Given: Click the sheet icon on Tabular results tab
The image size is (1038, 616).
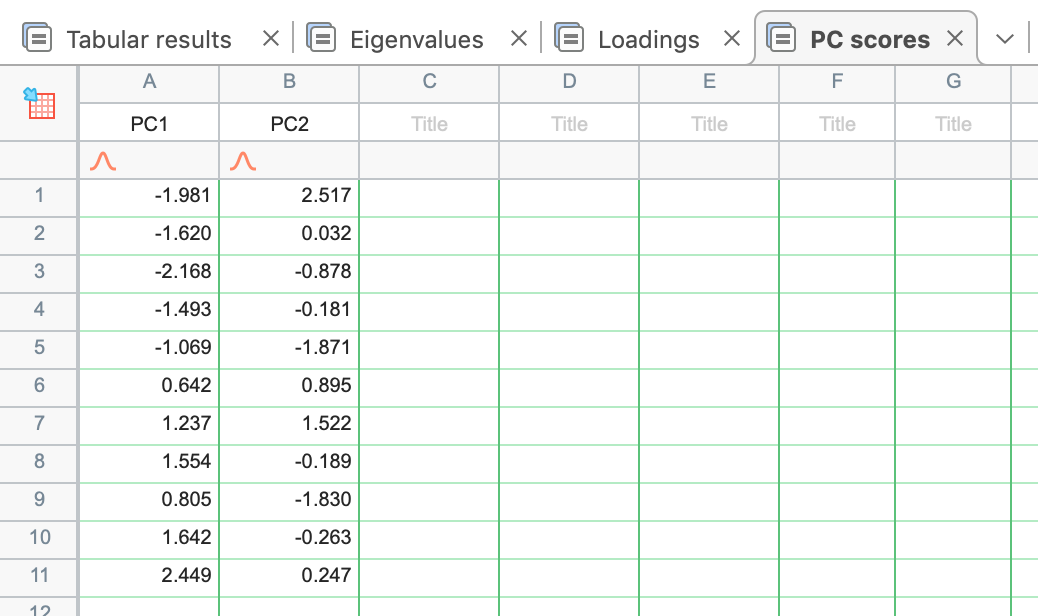Looking at the screenshot, I should coord(37,39).
